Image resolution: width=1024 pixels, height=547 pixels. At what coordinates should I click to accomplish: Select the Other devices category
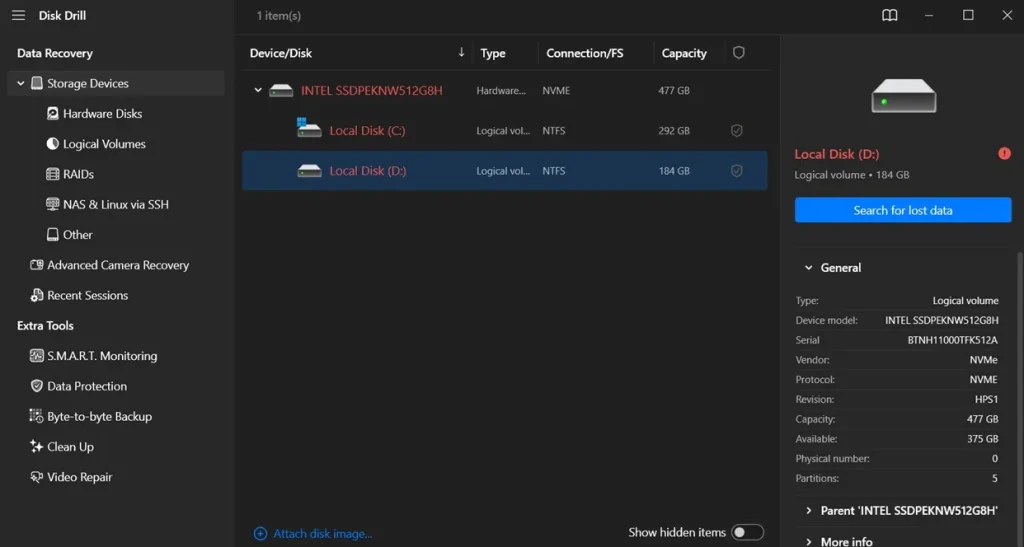point(78,234)
